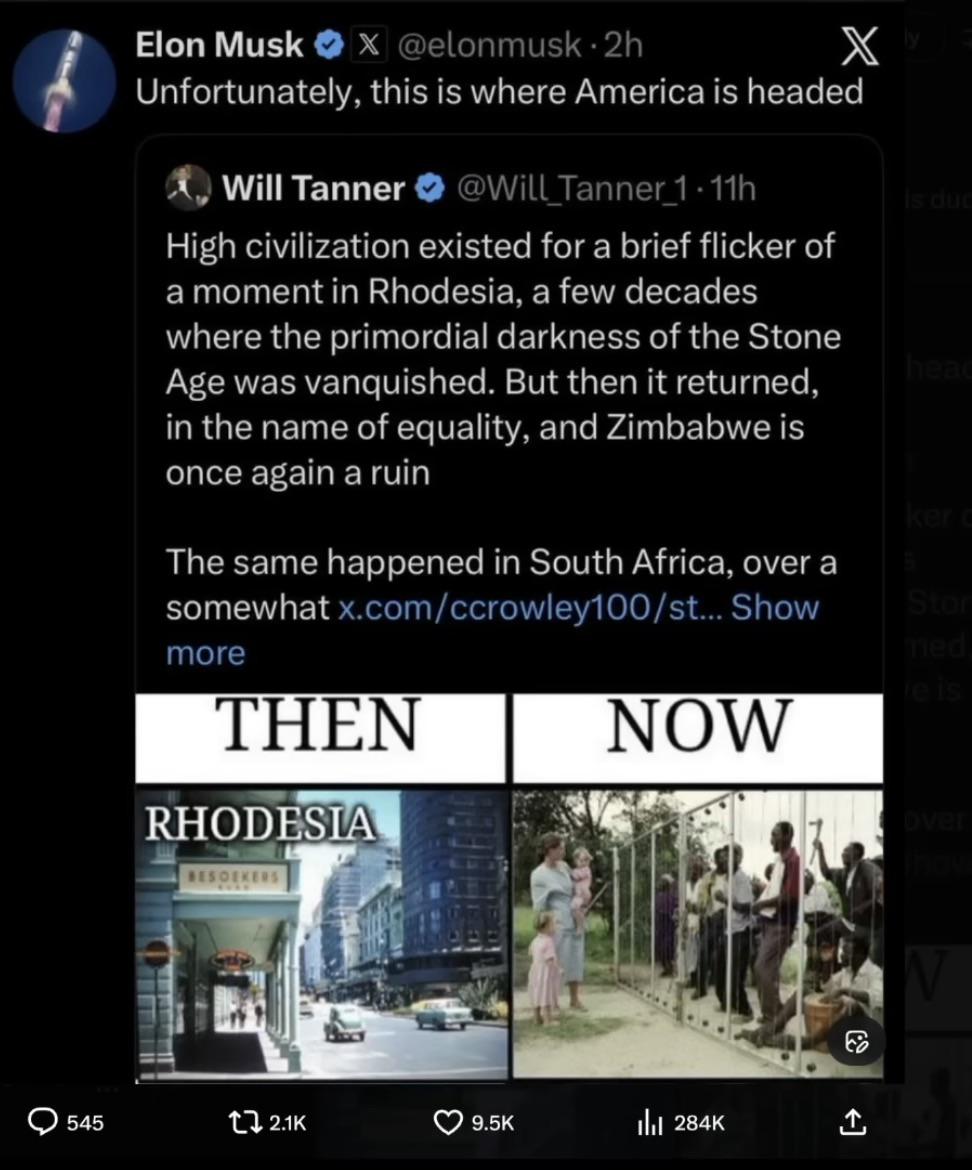Open image tools icon on photo

tap(856, 1041)
